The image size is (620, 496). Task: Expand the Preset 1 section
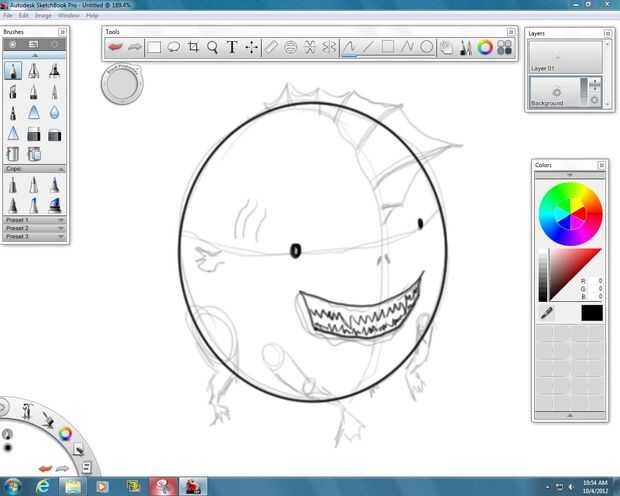(34, 220)
